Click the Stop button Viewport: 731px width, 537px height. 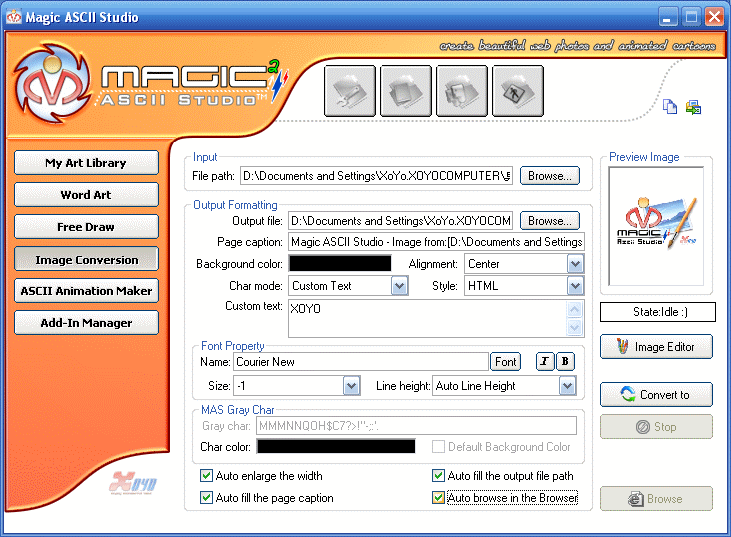tap(656, 427)
